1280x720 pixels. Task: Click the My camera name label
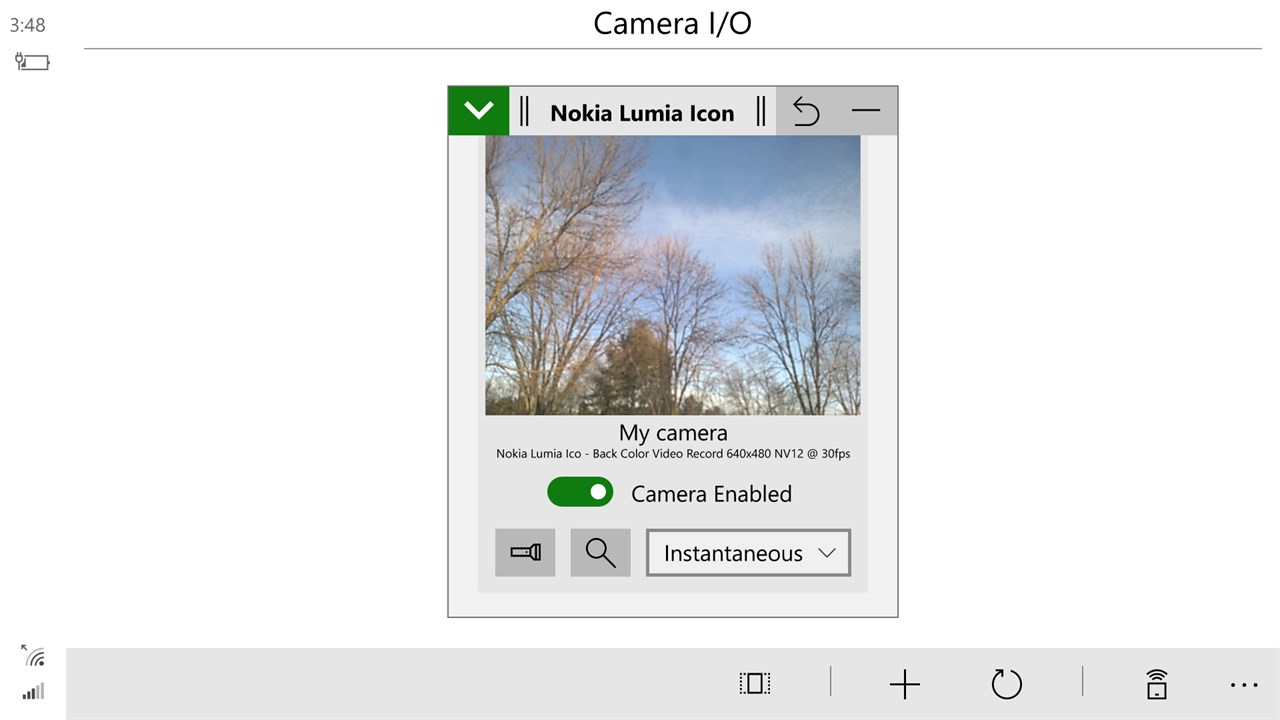673,432
